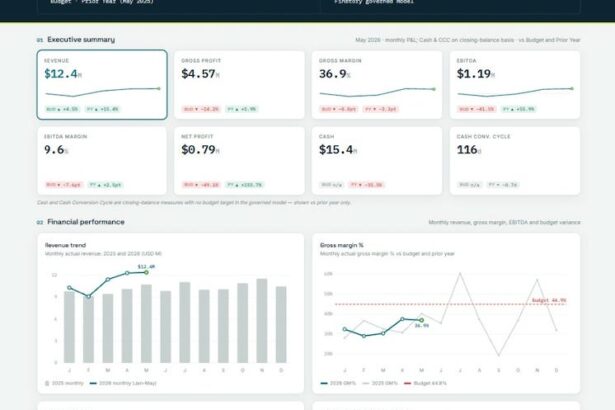Screen dimensions: 615x410
Task: Click the Gross Margin card sparkline
Action: coord(377,92)
